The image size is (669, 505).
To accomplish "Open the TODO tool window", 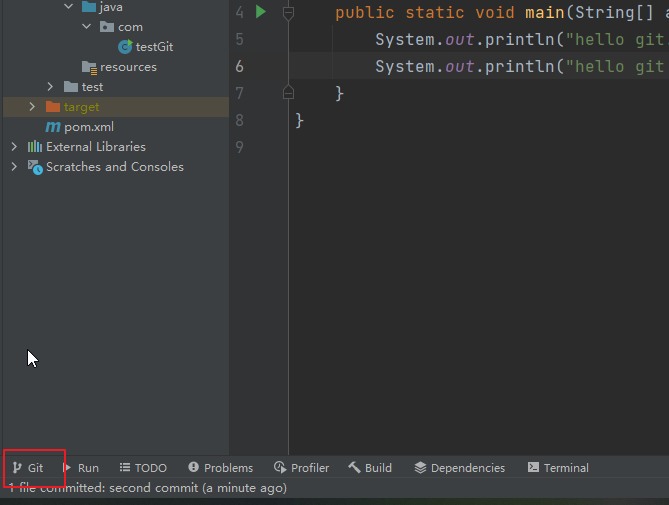I will (x=143, y=468).
